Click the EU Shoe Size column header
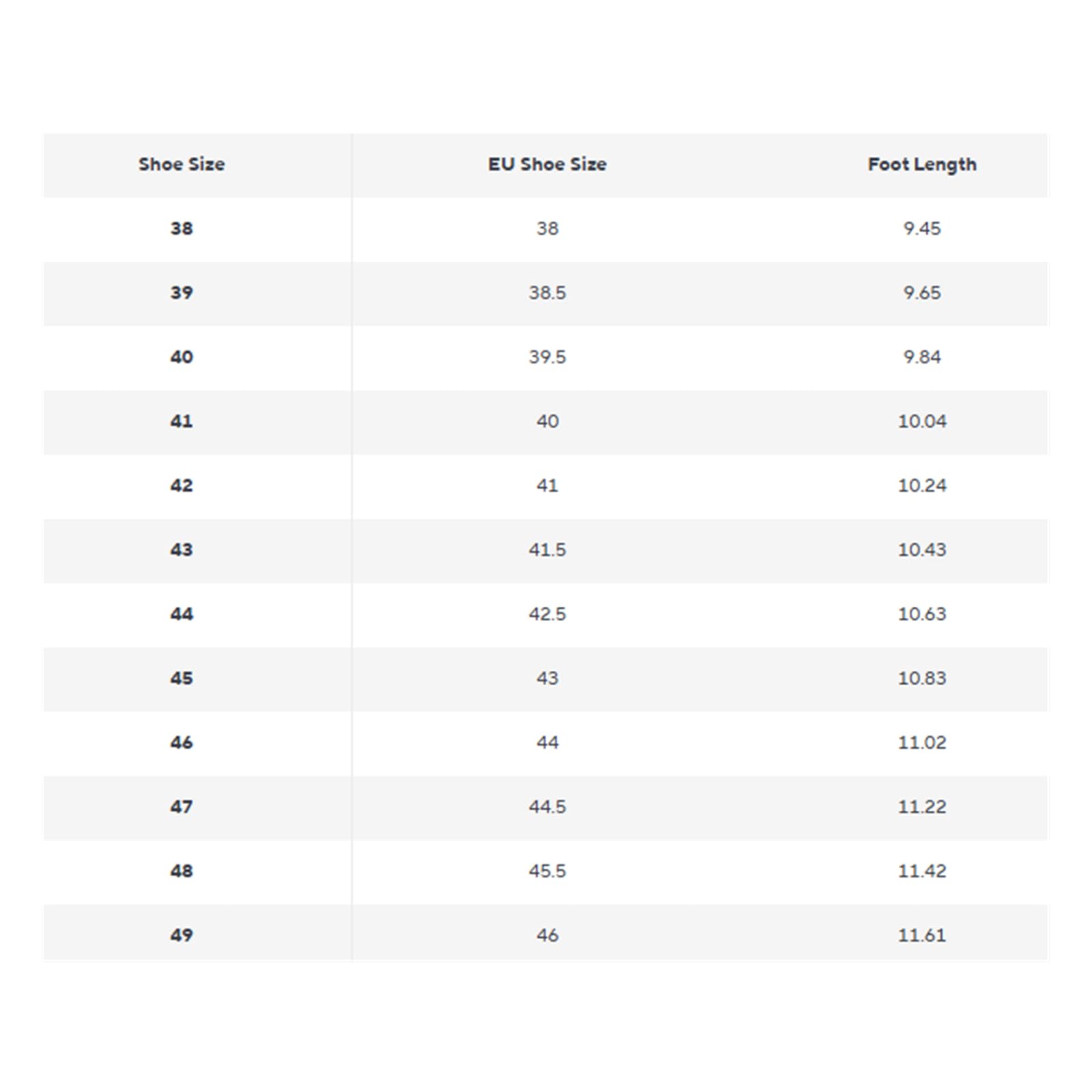Image resolution: width=1092 pixels, height=1092 pixels. (x=547, y=164)
